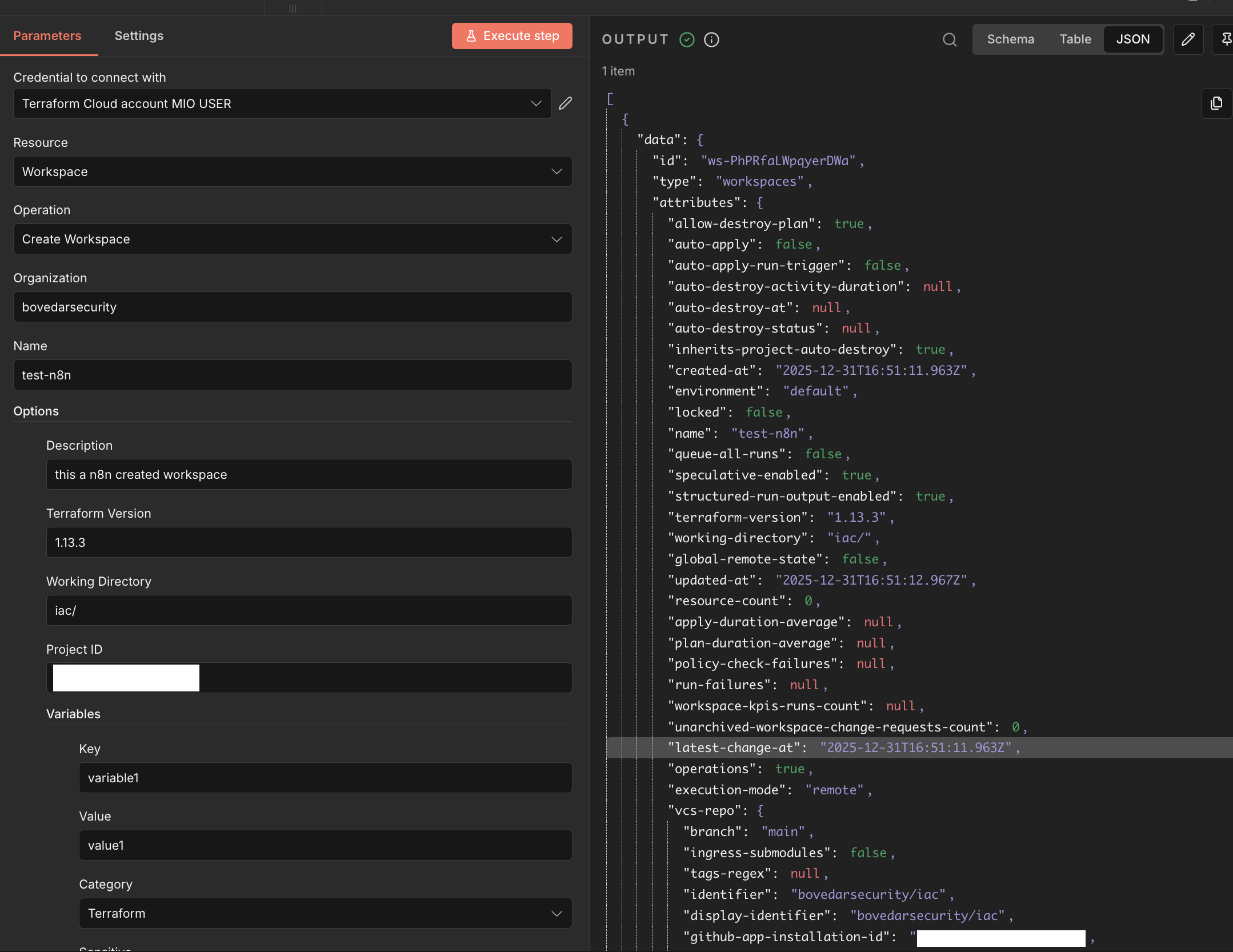
Task: Click the "identifier" value "bovedarsecurity/iac"
Action: pyautogui.click(x=868, y=894)
